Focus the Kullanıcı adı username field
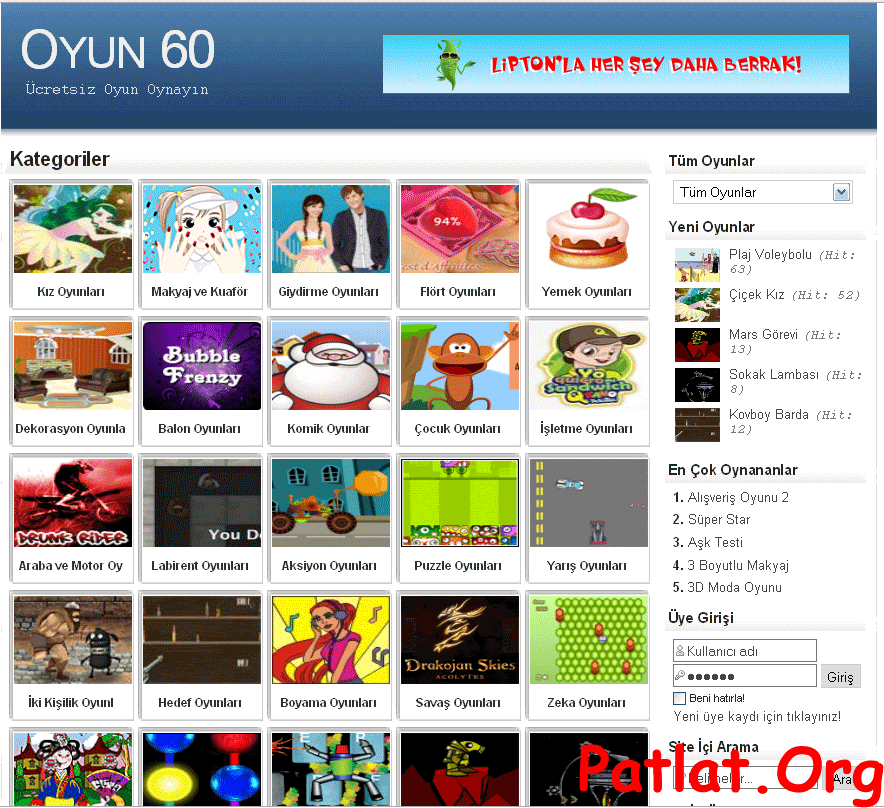884x808 pixels. tap(745, 651)
